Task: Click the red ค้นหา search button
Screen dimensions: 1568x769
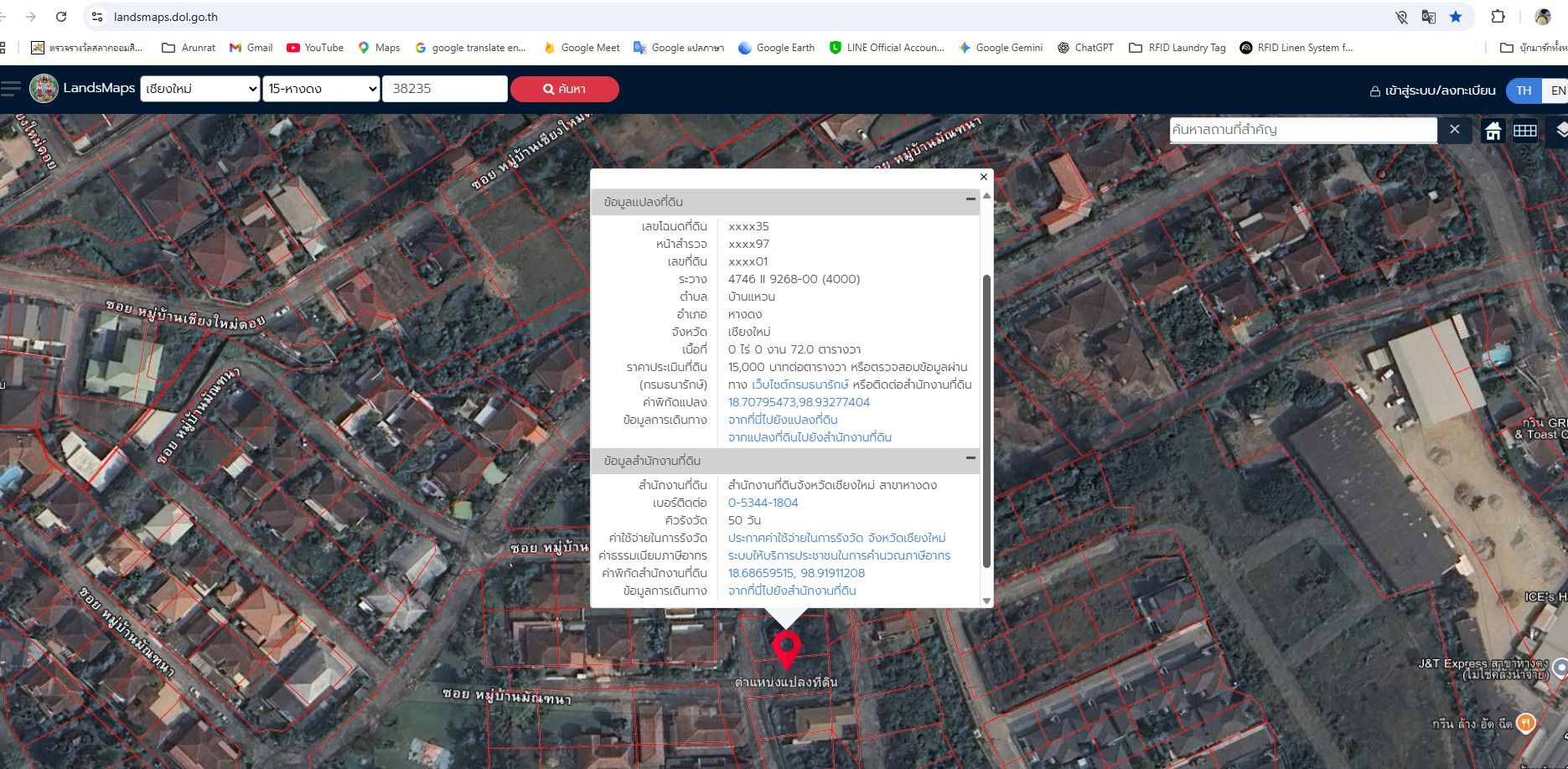Action: 565,89
